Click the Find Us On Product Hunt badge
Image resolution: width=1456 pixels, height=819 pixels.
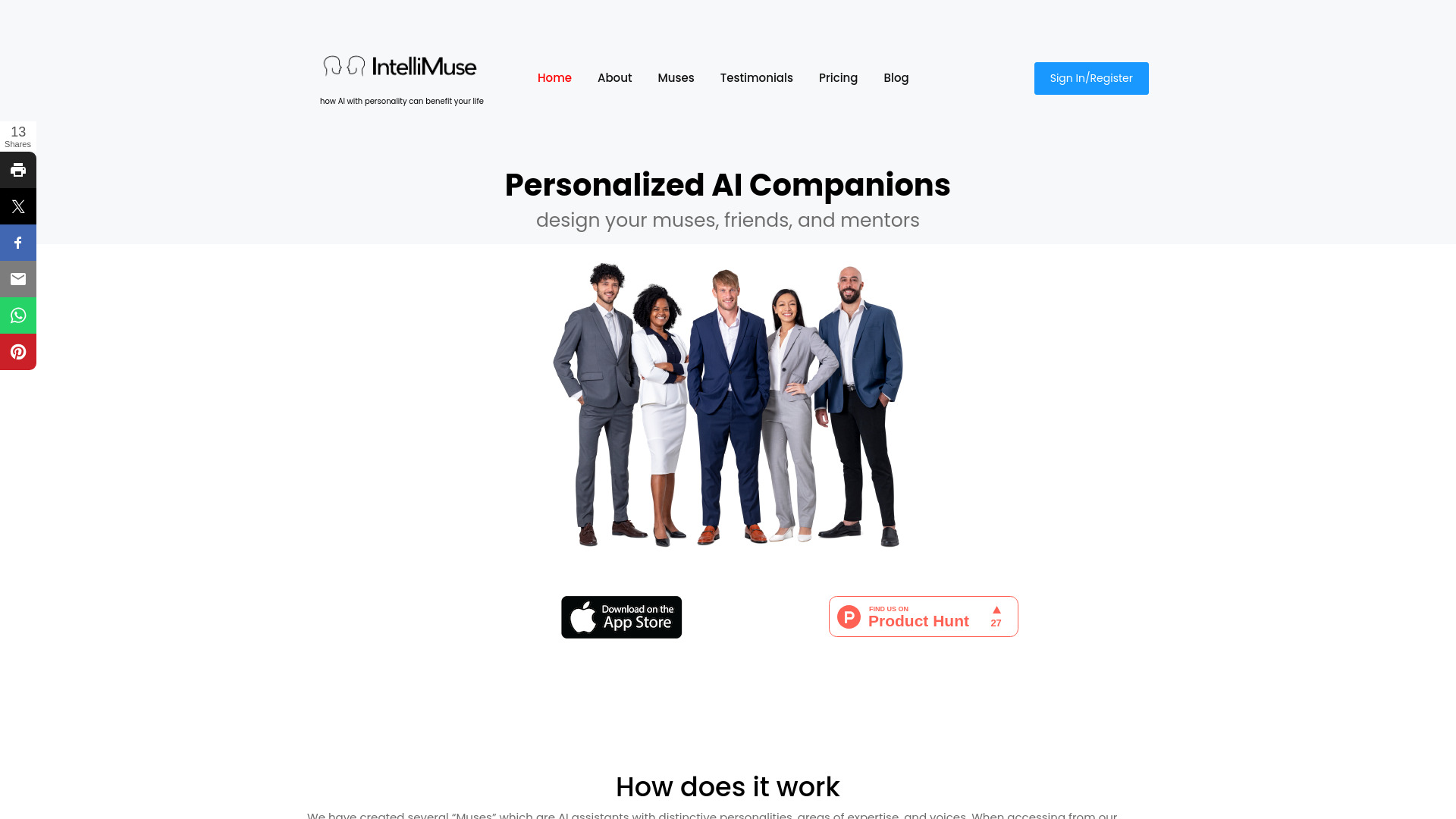point(923,616)
